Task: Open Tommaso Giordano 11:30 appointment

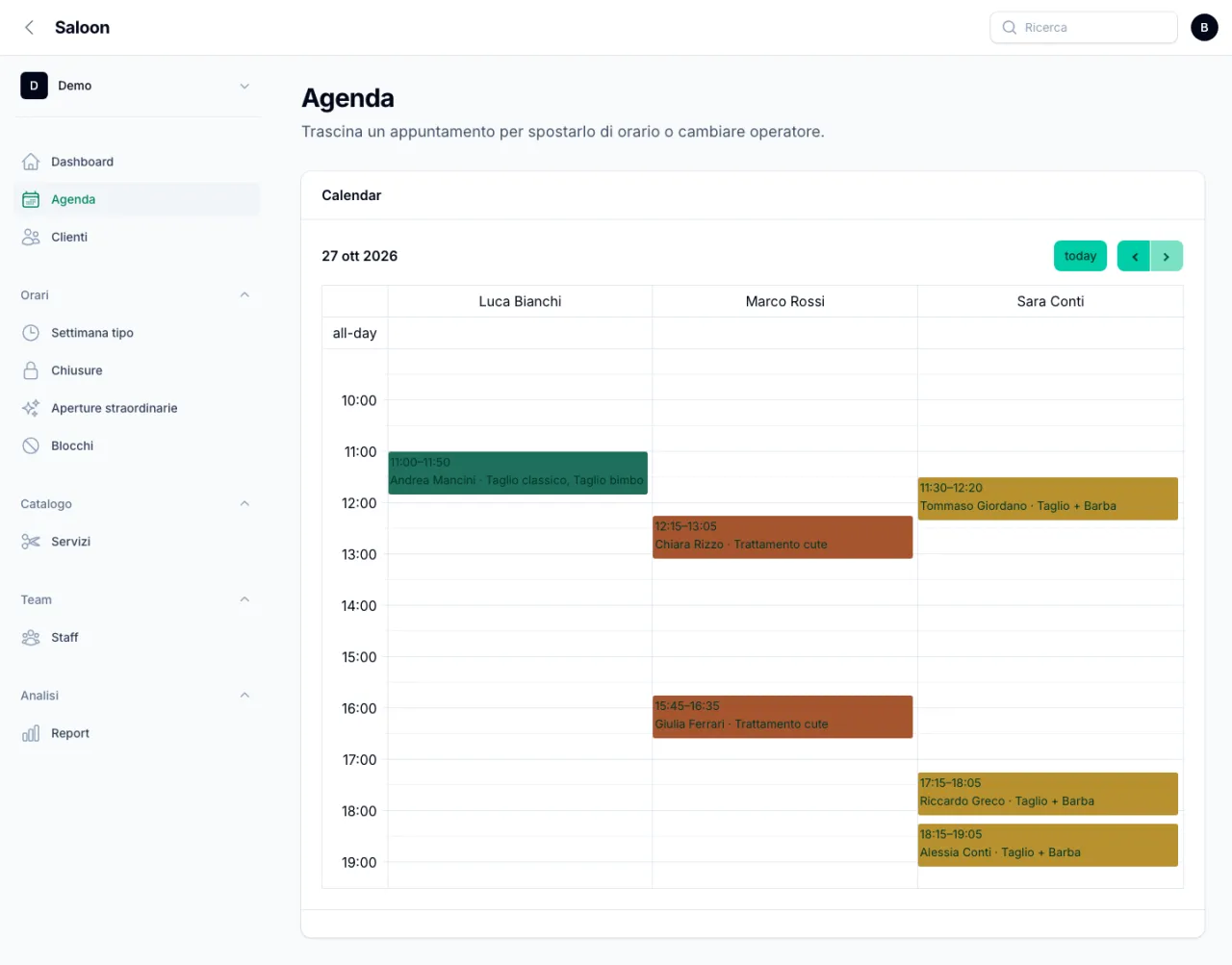Action: (1048, 498)
